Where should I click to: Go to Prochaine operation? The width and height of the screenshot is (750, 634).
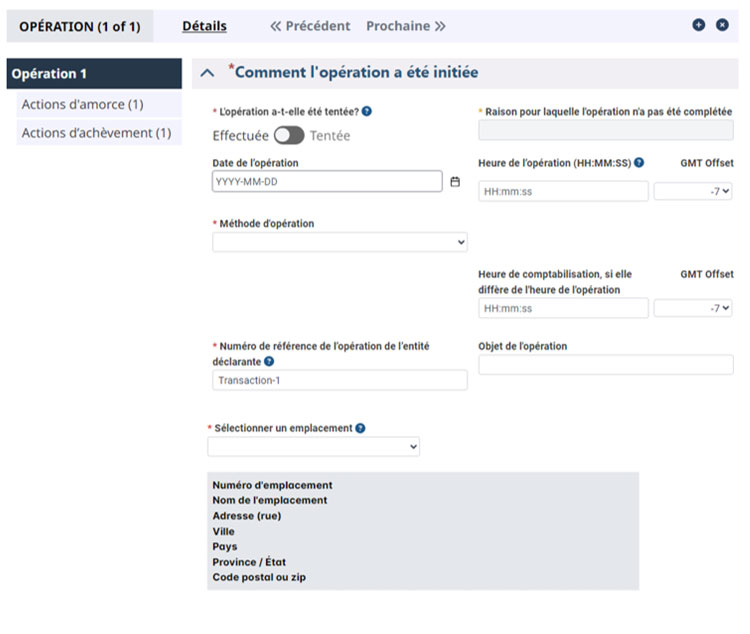tap(406, 26)
